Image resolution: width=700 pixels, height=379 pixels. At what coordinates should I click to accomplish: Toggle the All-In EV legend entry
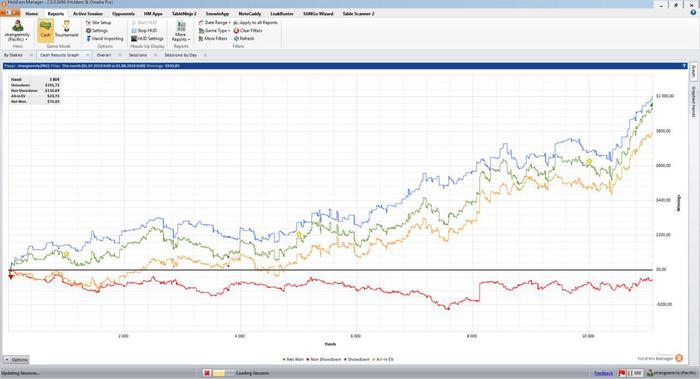click(383, 359)
